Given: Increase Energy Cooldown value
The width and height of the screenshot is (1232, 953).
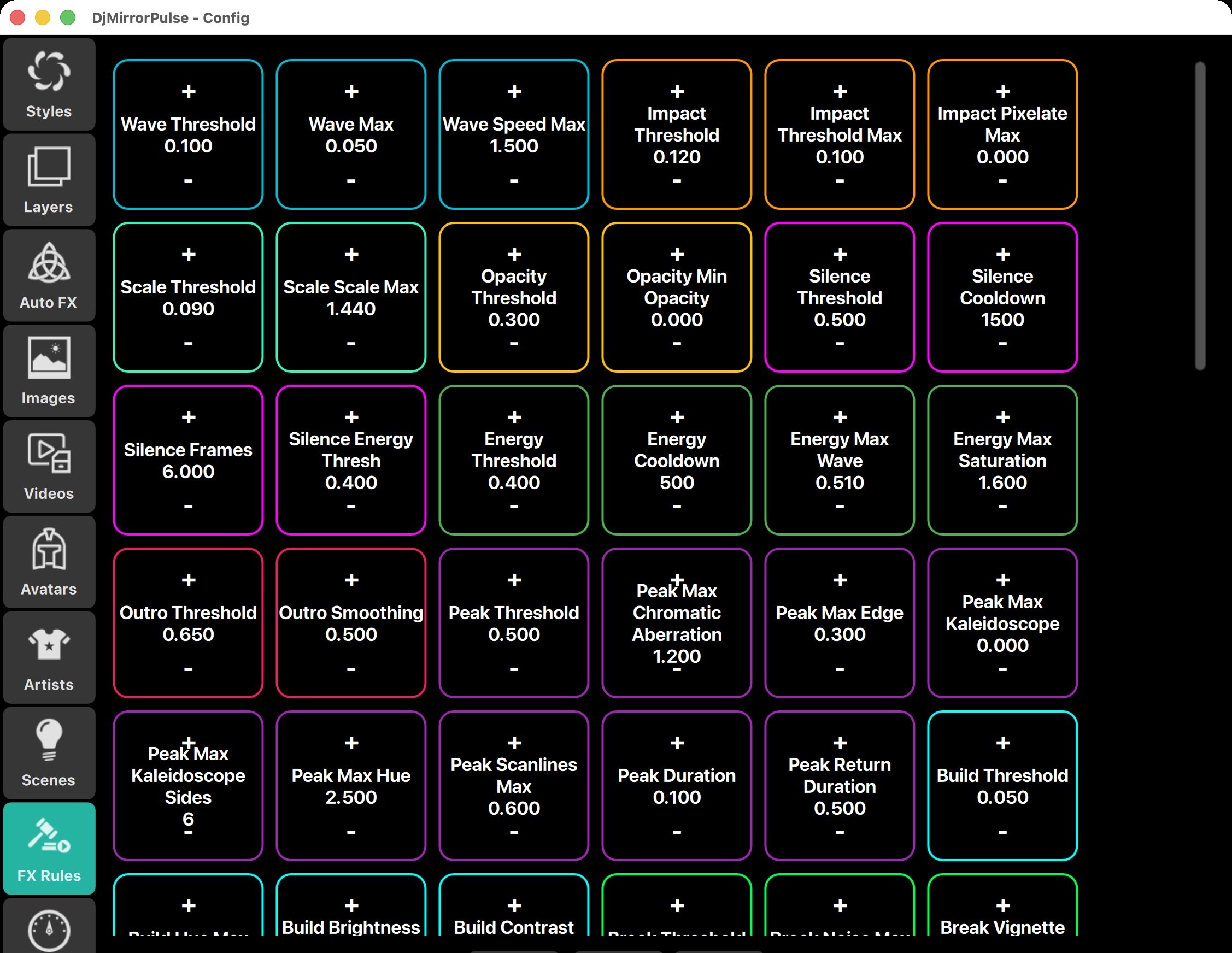Looking at the screenshot, I should tap(677, 417).
